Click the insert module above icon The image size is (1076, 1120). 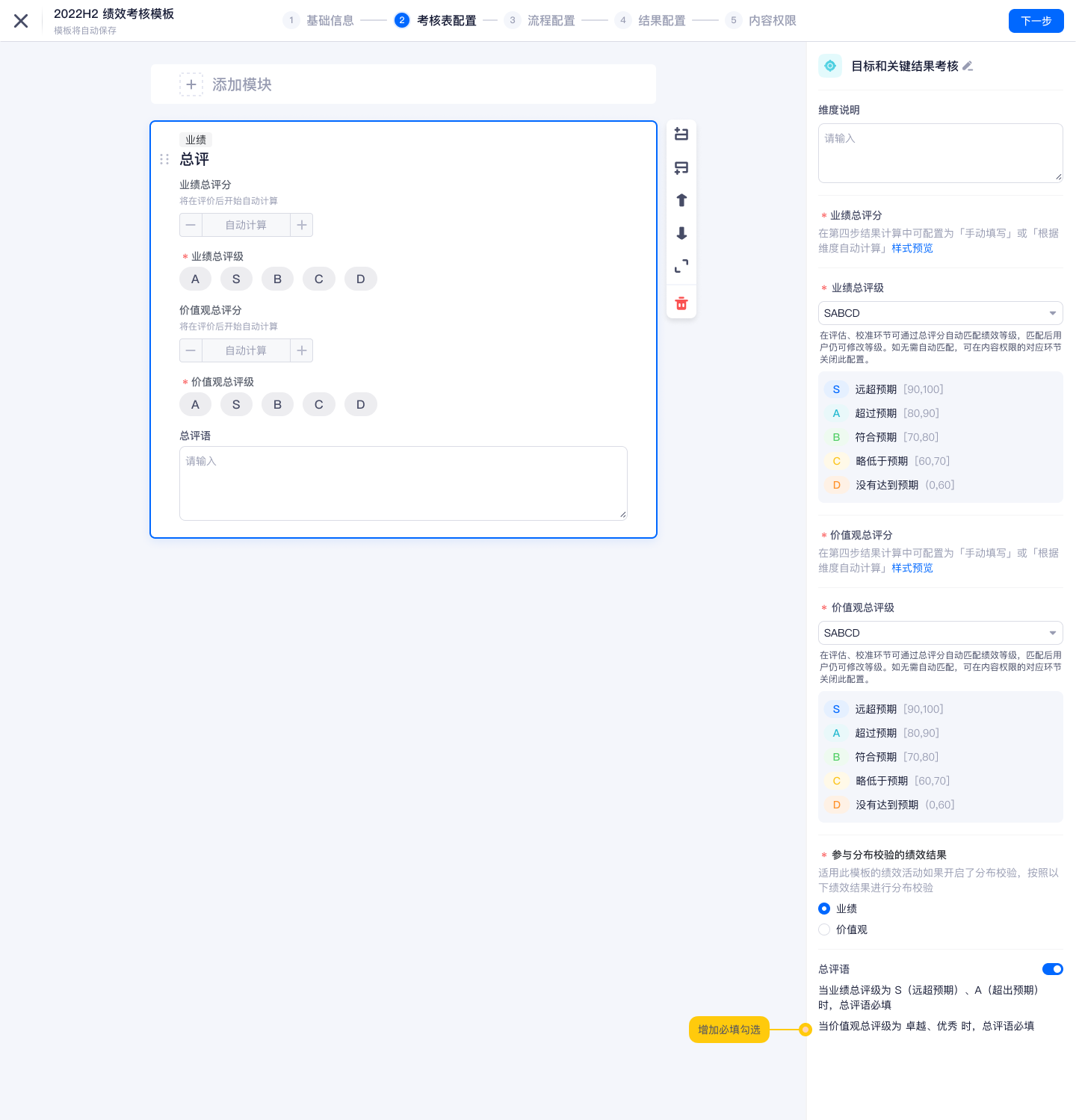(x=681, y=134)
